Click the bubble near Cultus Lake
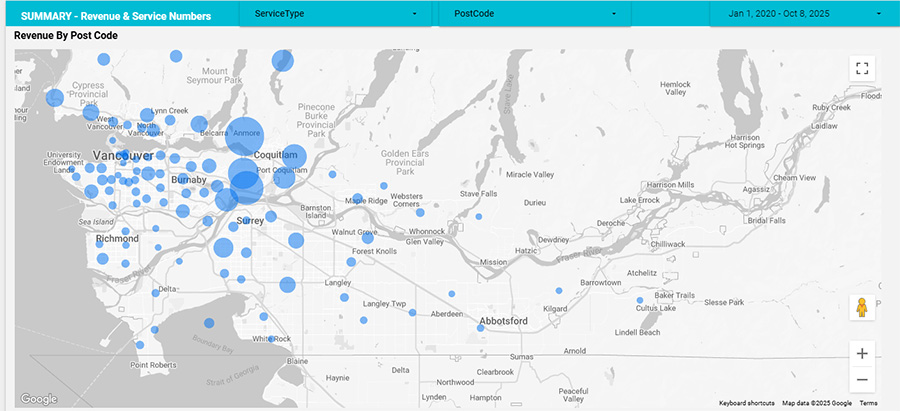The width and height of the screenshot is (900, 411). pos(640,300)
